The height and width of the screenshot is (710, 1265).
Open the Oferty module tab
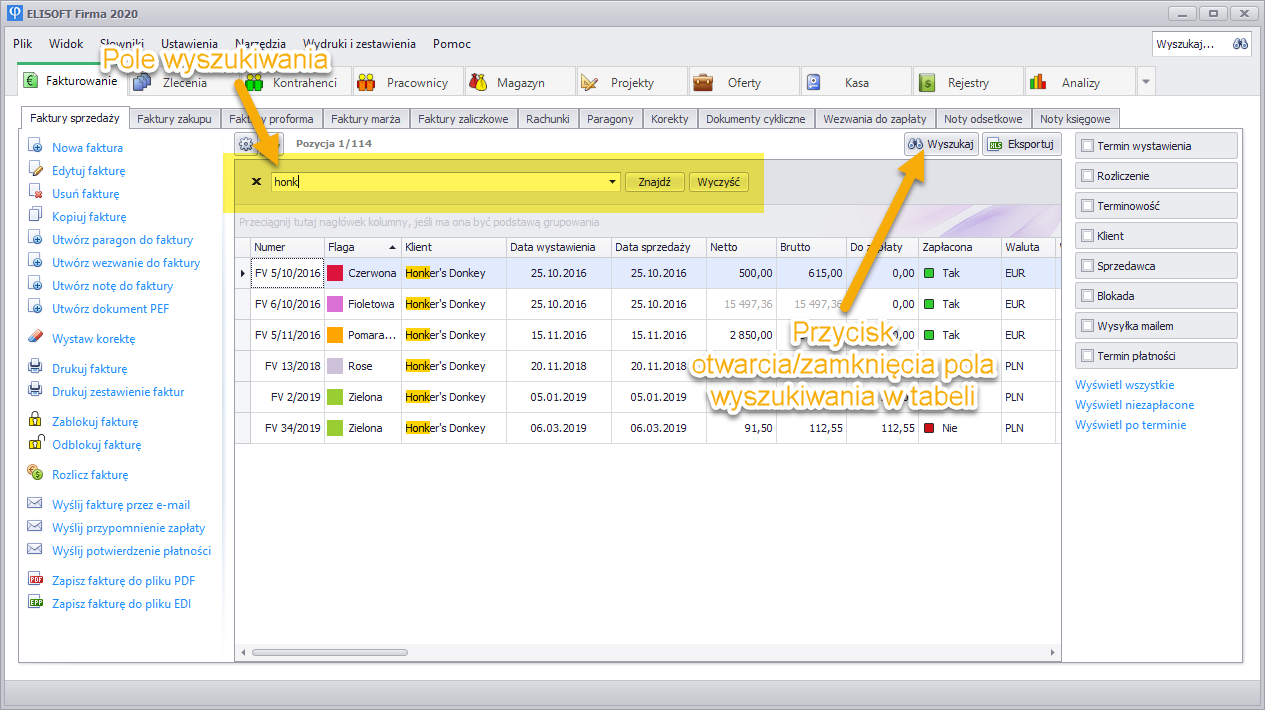[x=743, y=82]
